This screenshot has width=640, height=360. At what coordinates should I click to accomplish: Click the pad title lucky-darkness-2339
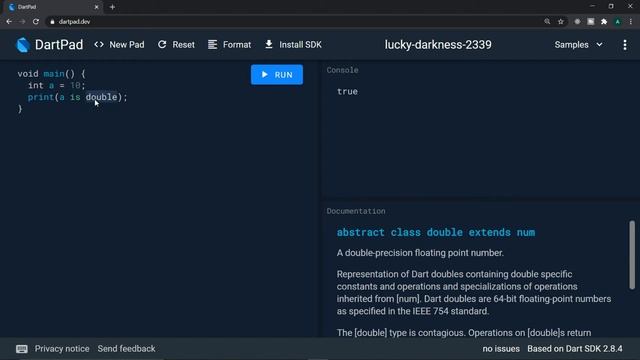(x=438, y=45)
